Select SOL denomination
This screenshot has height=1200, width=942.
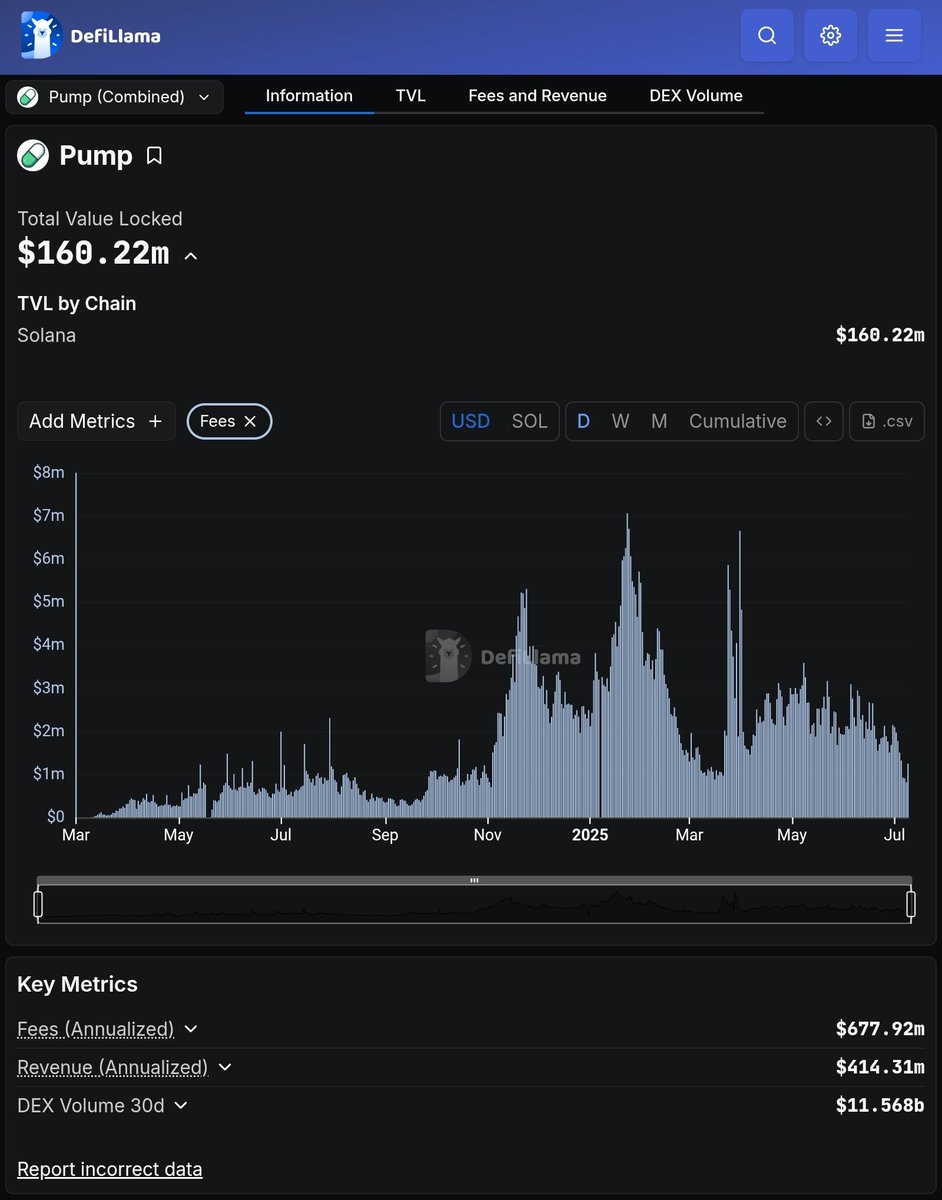click(x=530, y=421)
